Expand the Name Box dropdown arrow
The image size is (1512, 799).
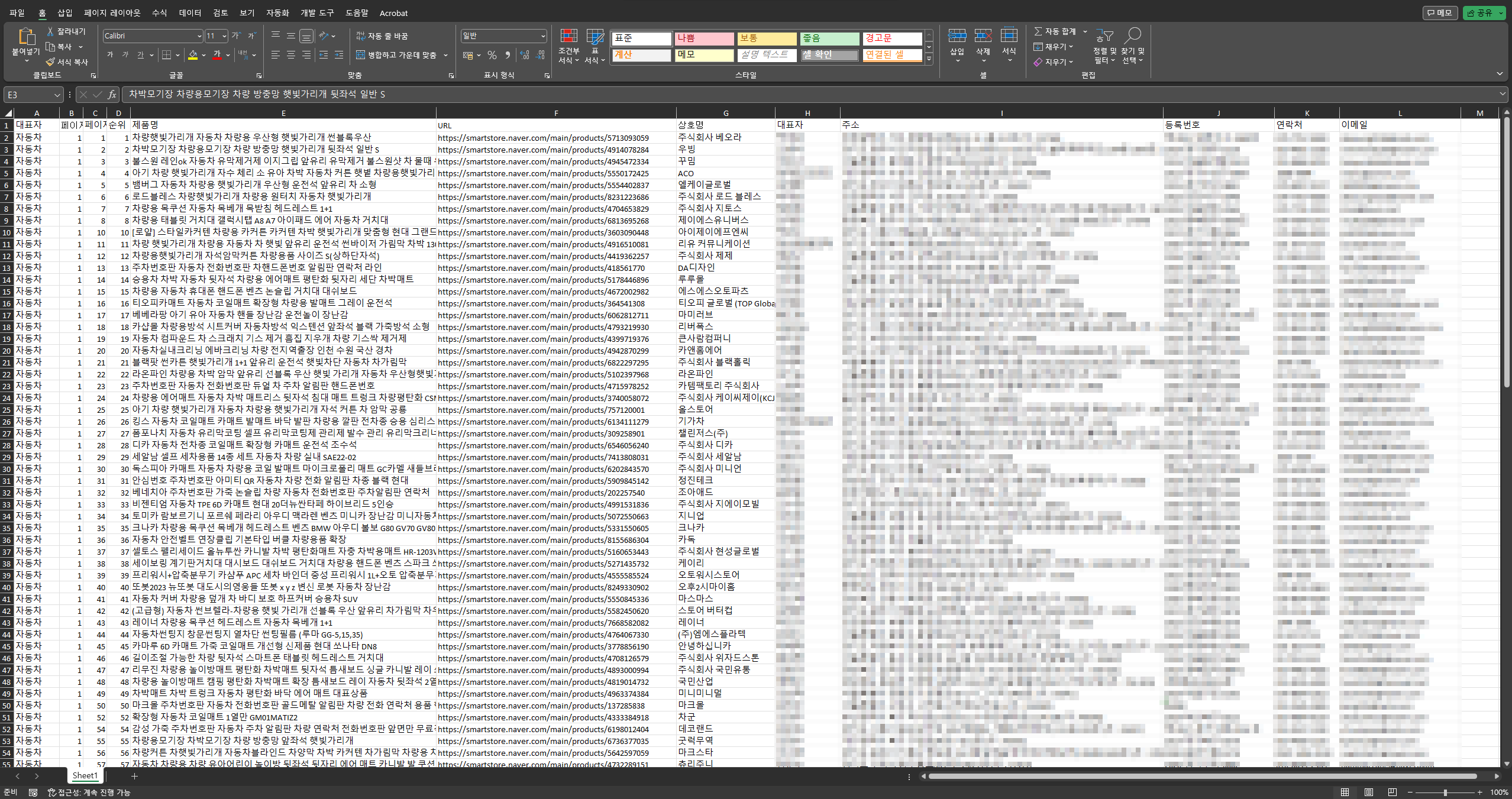pos(57,95)
